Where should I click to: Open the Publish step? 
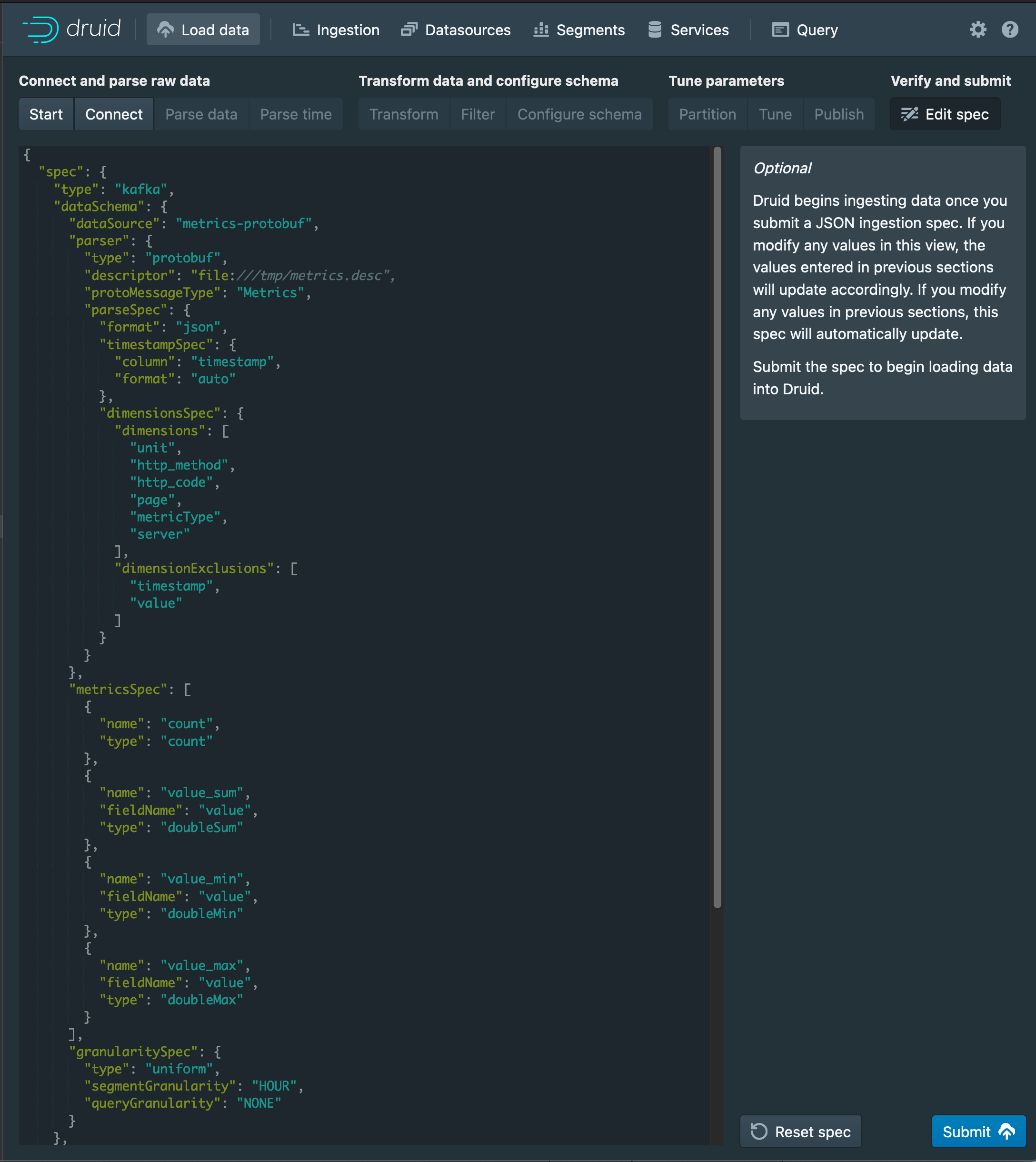click(x=838, y=114)
